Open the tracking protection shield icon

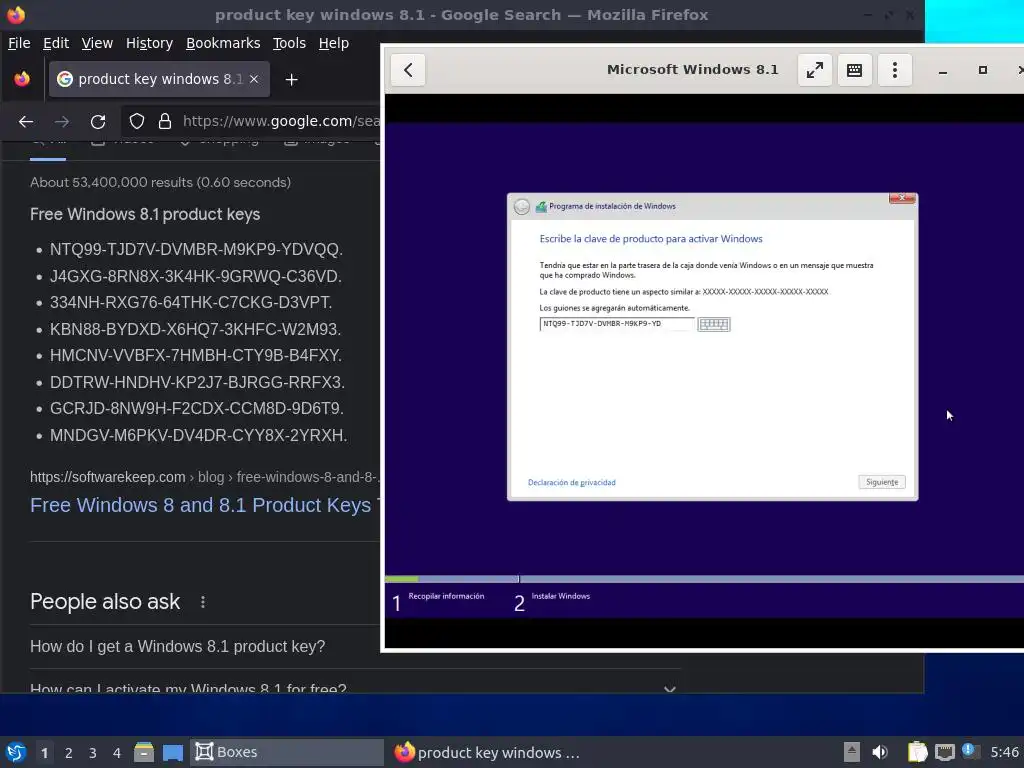point(136,121)
